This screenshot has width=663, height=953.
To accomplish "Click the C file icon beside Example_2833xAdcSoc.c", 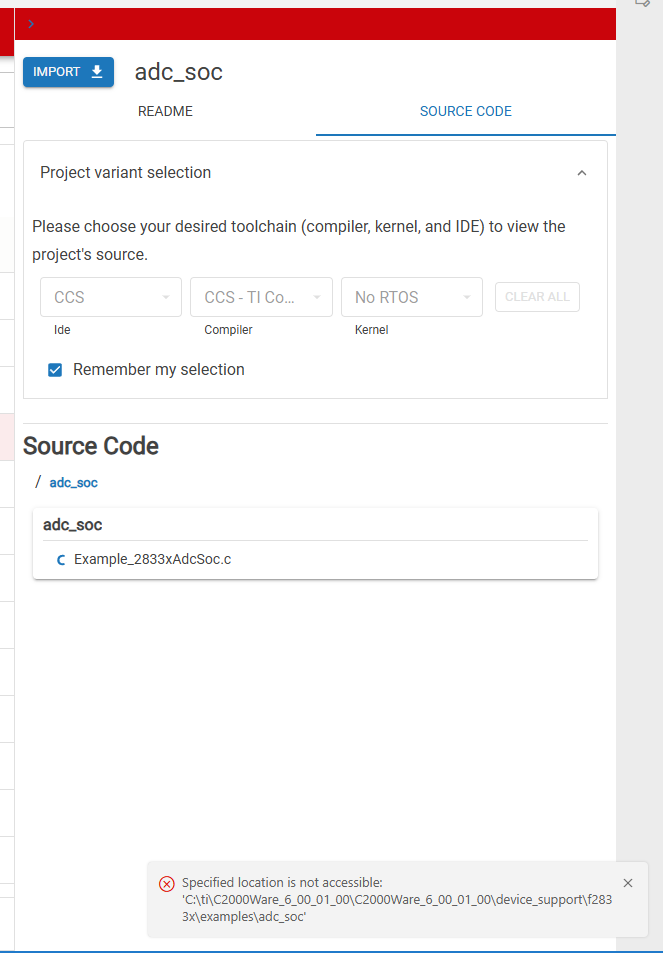I will (61, 560).
